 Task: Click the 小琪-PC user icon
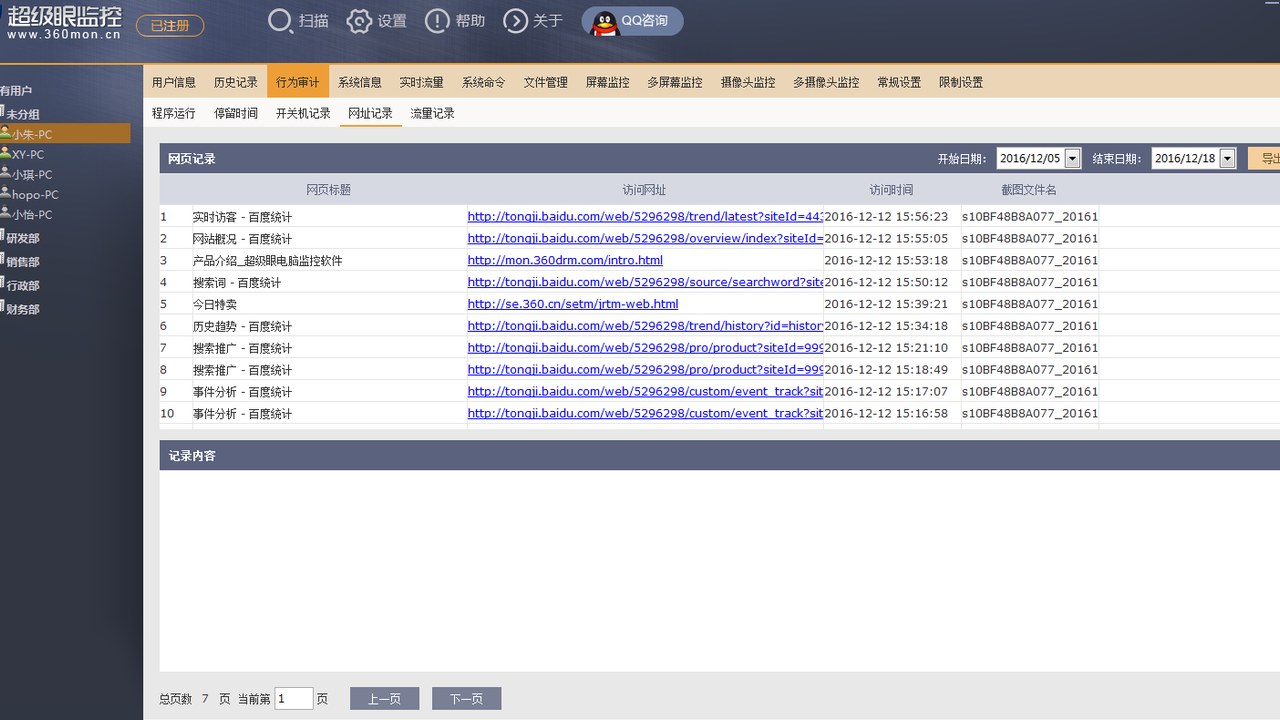coord(5,173)
